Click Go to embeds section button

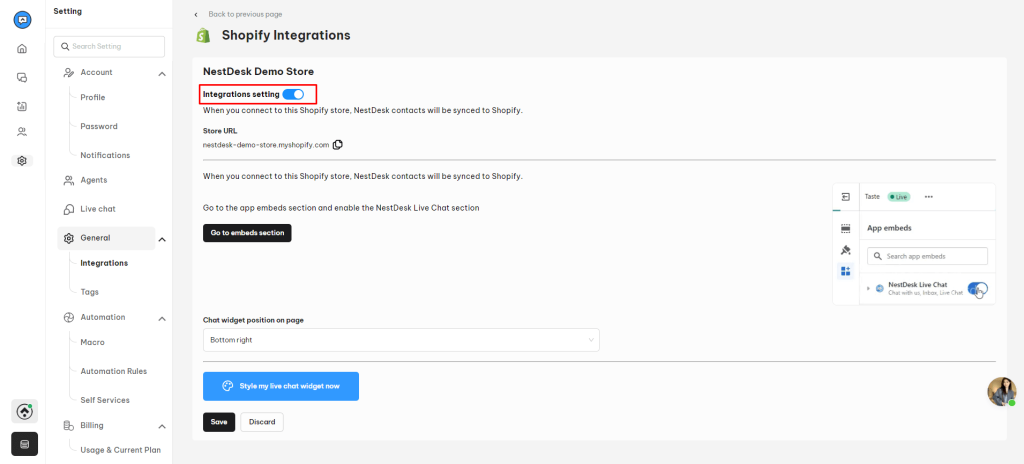pyautogui.click(x=247, y=233)
